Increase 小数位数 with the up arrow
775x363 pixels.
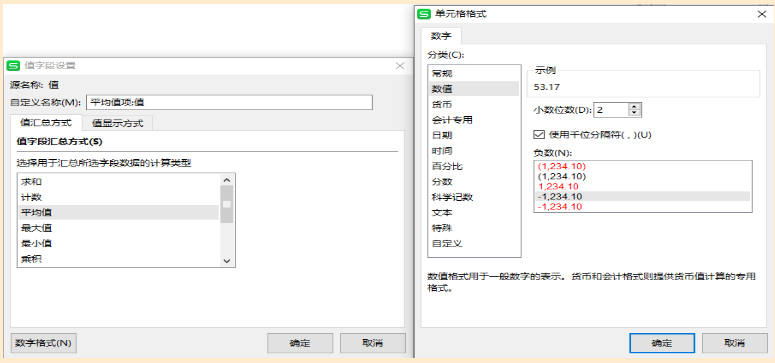click(635, 106)
